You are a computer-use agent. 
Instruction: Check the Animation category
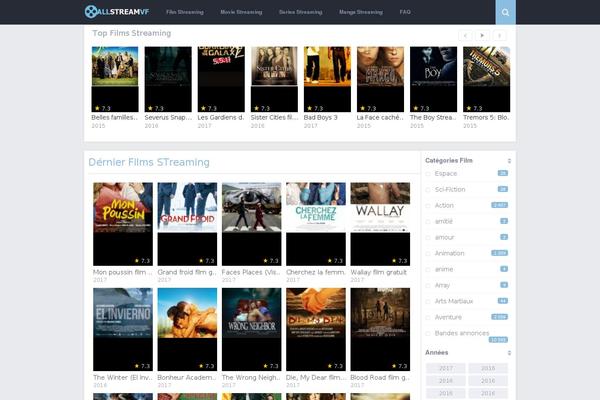[x=428, y=254]
